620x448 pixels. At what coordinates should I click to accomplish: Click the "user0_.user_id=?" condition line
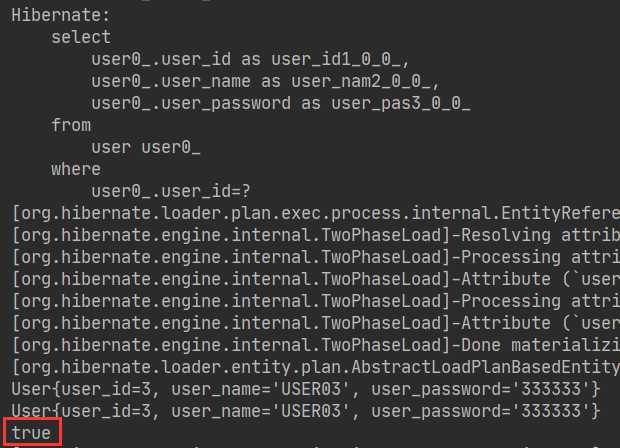click(171, 192)
